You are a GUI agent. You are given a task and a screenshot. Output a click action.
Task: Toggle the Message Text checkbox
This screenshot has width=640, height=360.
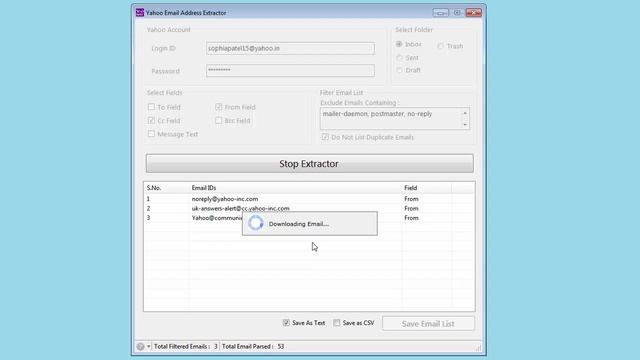(x=151, y=134)
